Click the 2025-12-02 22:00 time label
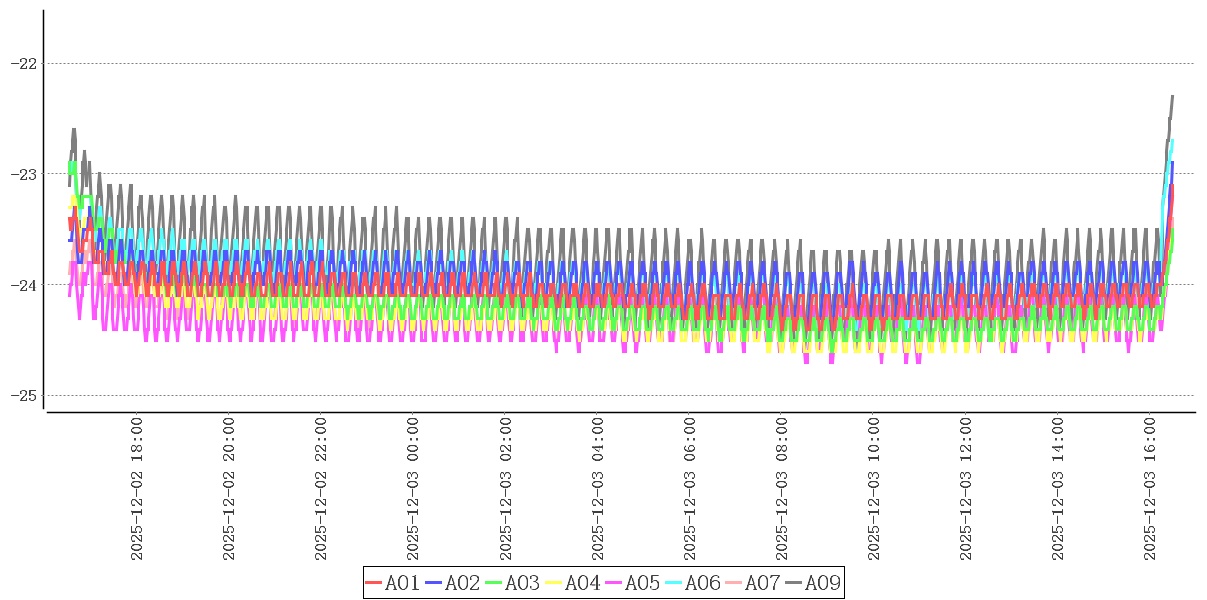This screenshot has width=1207, height=600. click(322, 490)
